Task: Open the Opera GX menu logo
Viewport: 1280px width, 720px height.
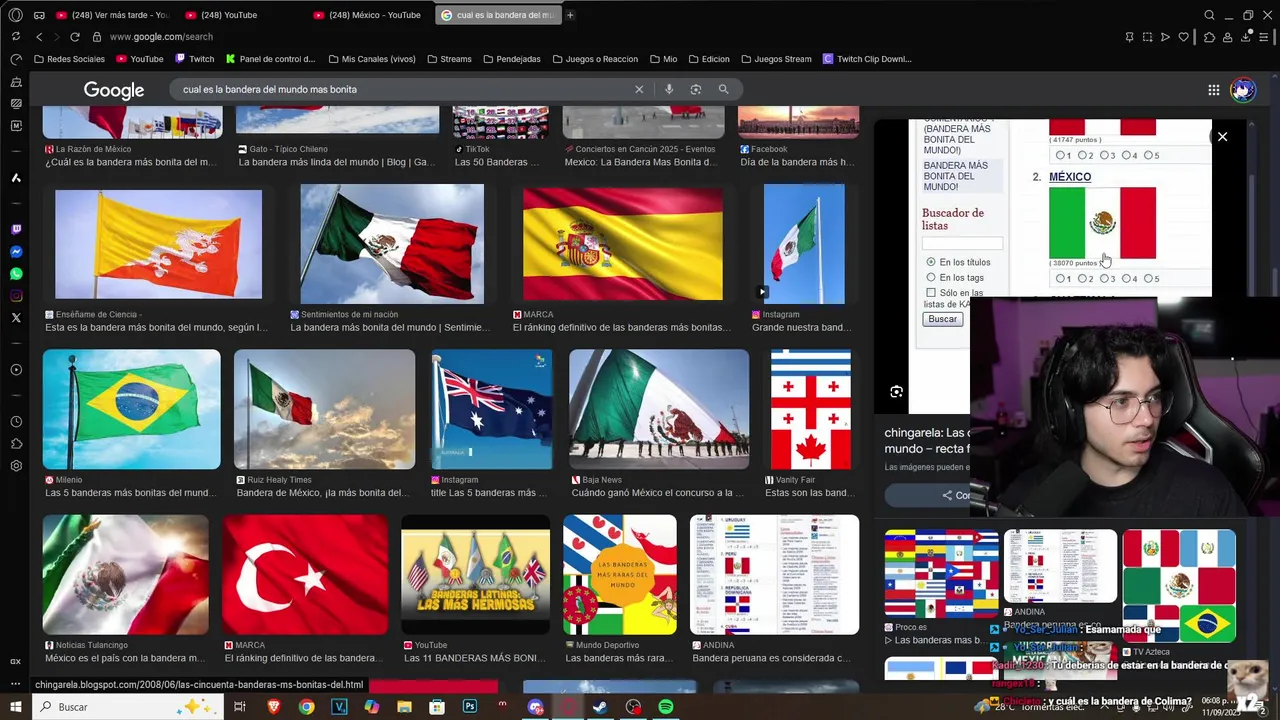Action: click(15, 15)
